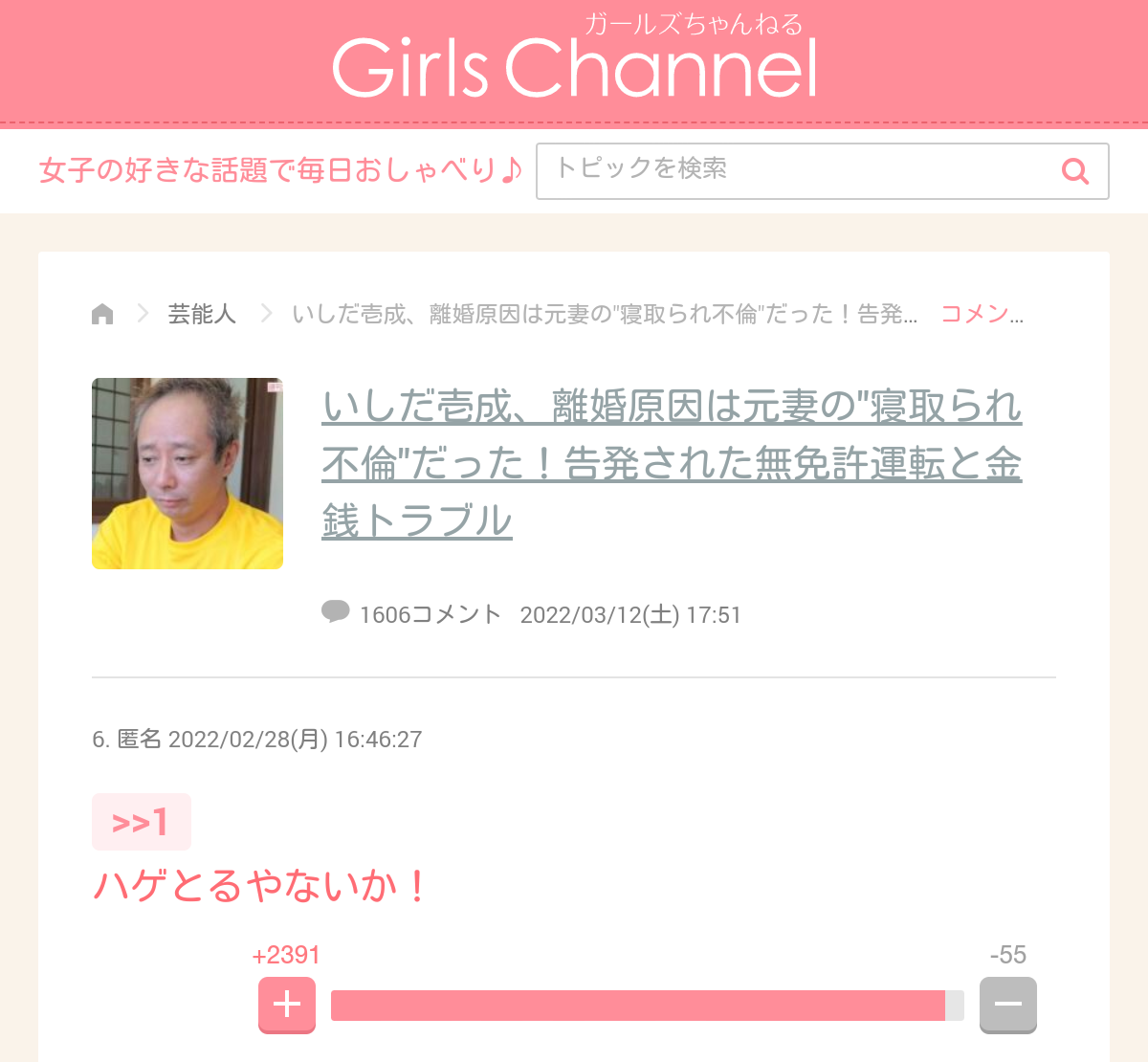The height and width of the screenshot is (1062, 1148).
Task: Click the tagline 女子の好きな話題で毎日おしゃべり
Action: [281, 171]
